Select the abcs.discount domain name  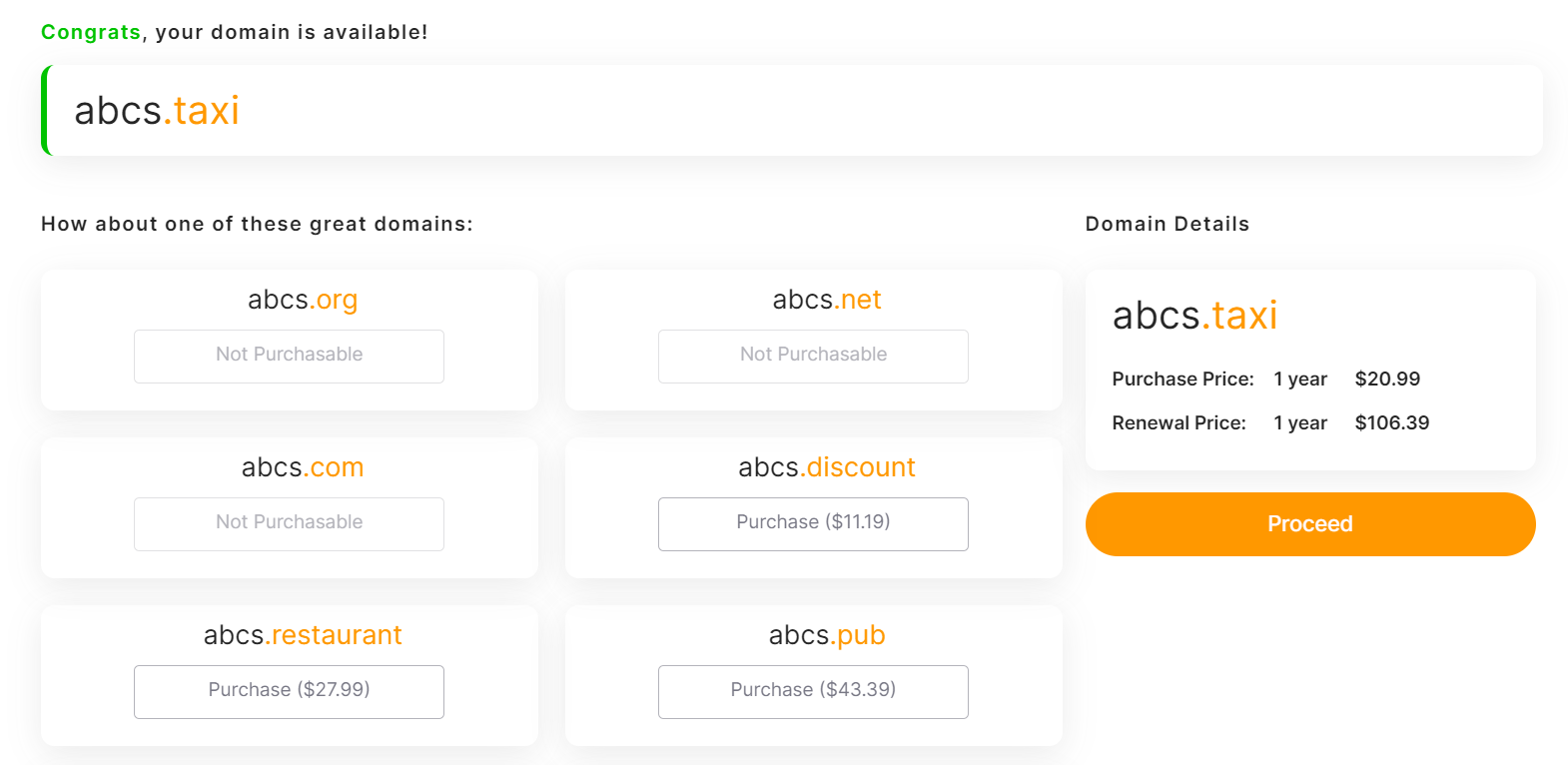pos(827,467)
